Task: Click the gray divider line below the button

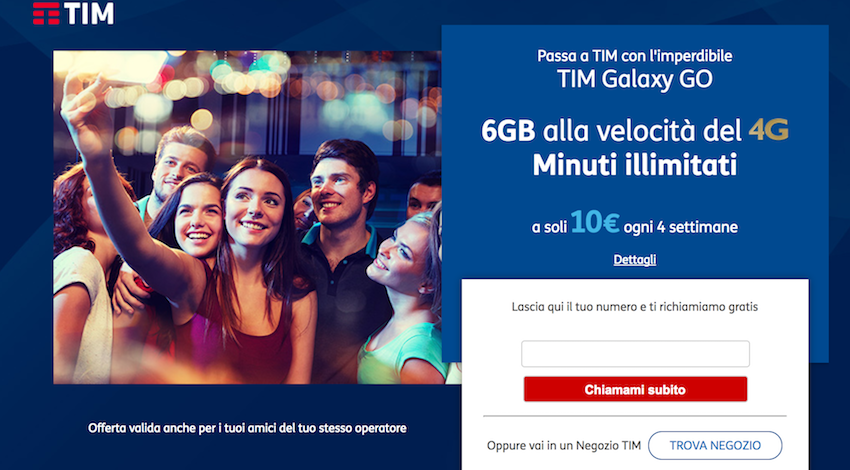Action: 635,416
